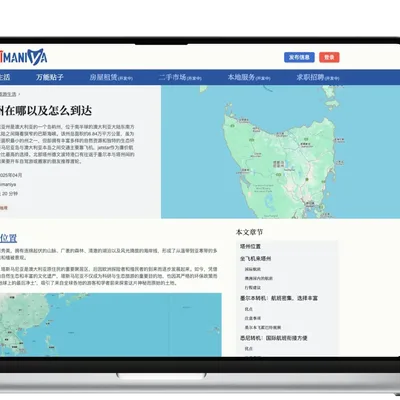Viewport: 400px width, 400px height.
Task: Open the 万能贴子 nav tab
Action: pos(50,77)
